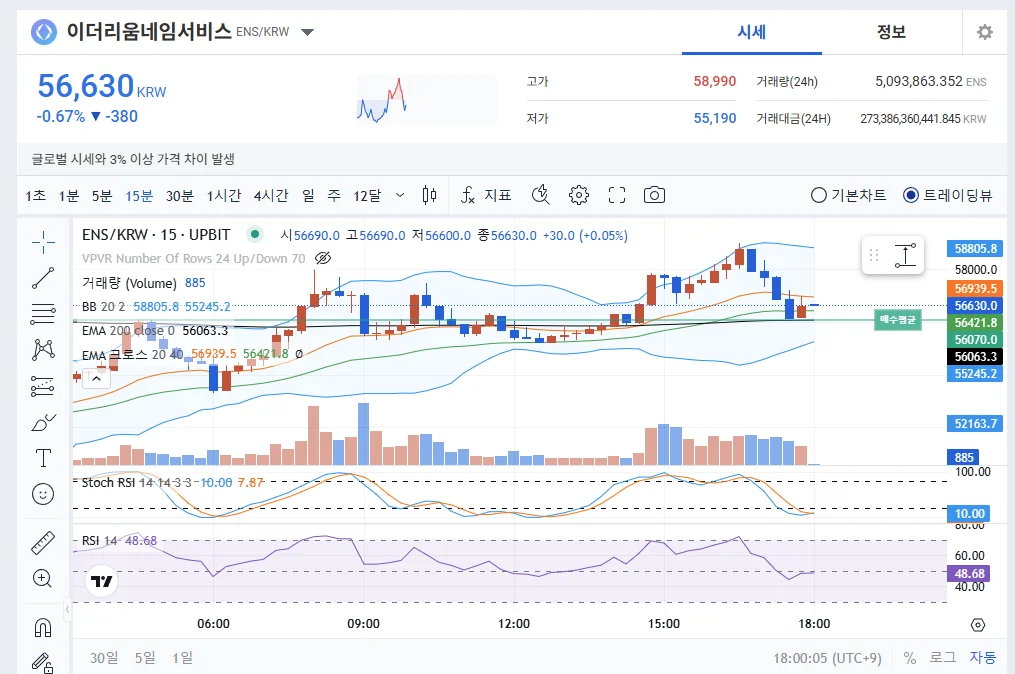Screen dimensions: 1015x674
Task: Open the 지표 indicators button
Action: (x=485, y=195)
